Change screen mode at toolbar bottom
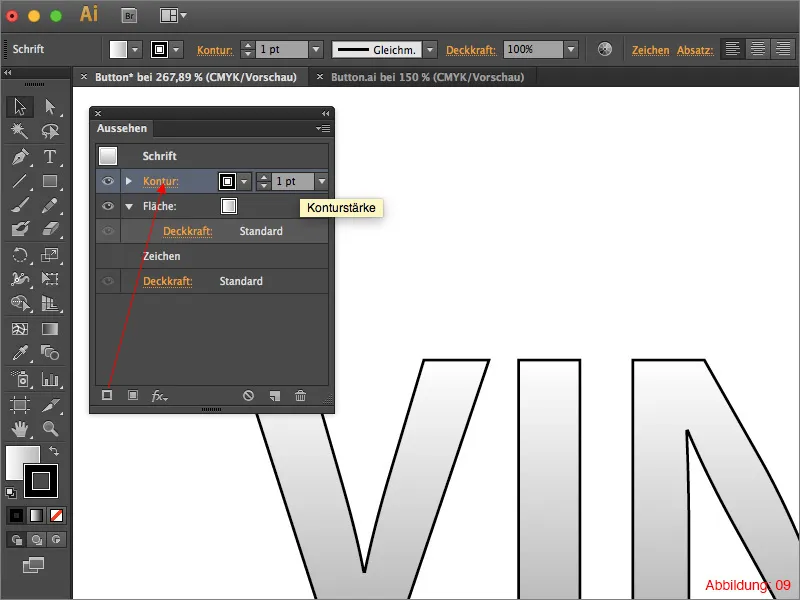The height and width of the screenshot is (600, 800). pos(34,565)
